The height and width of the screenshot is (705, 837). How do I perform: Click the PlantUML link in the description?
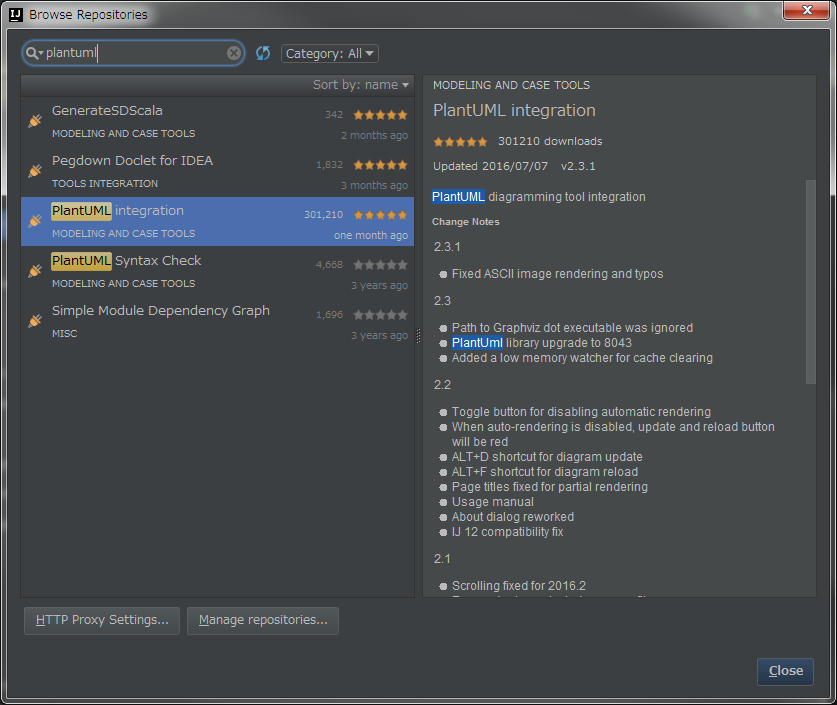457,196
